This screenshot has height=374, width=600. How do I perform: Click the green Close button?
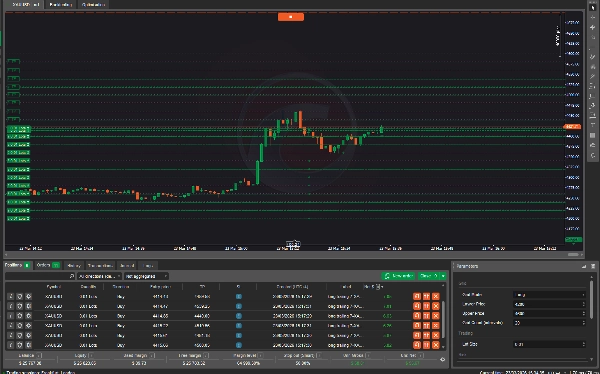[428, 276]
